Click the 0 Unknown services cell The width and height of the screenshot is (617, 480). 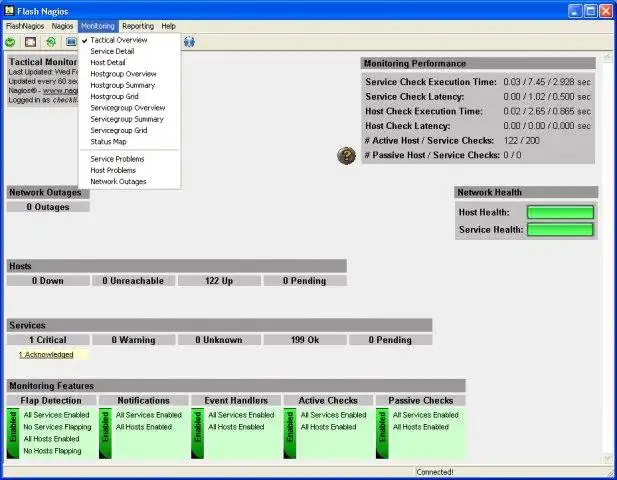[219, 340]
